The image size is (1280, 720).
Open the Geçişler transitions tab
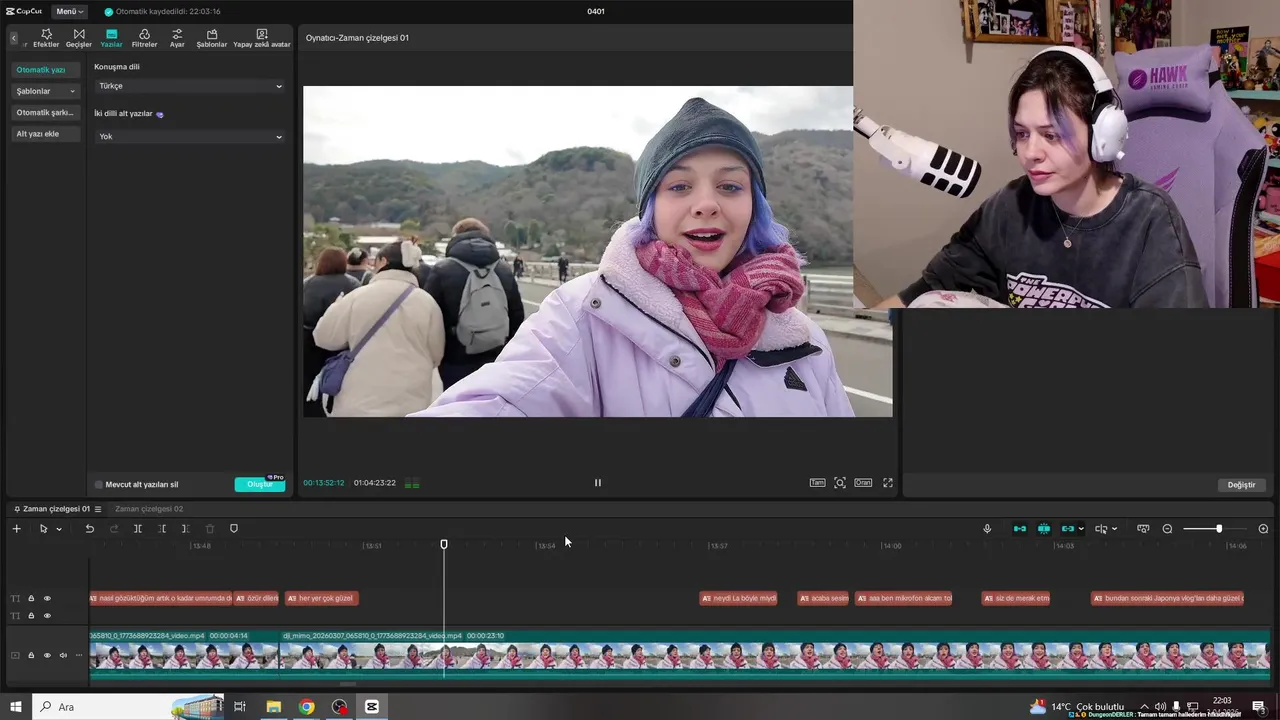(x=79, y=38)
